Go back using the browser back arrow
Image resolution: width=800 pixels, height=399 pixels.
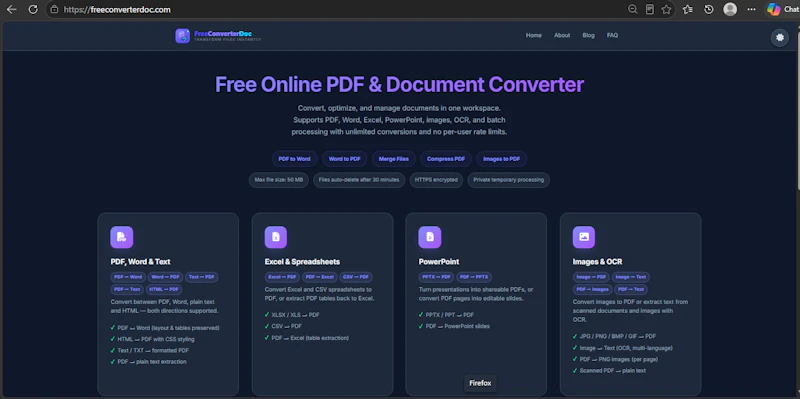point(11,9)
